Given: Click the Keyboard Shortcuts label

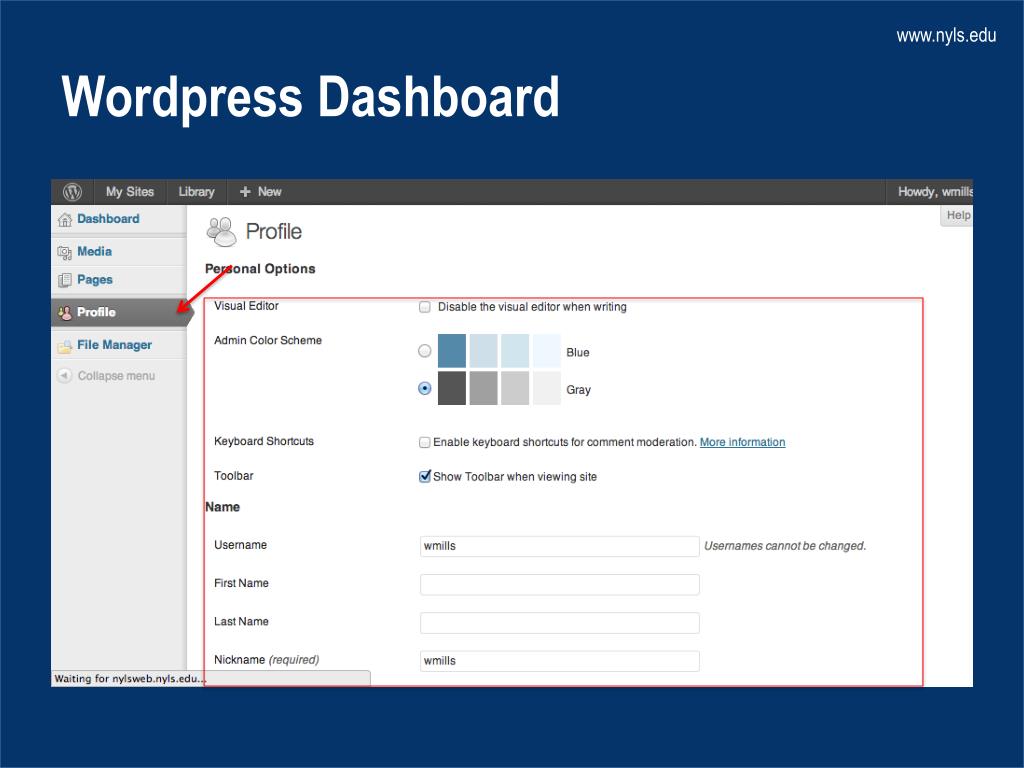Looking at the screenshot, I should click(x=264, y=441).
